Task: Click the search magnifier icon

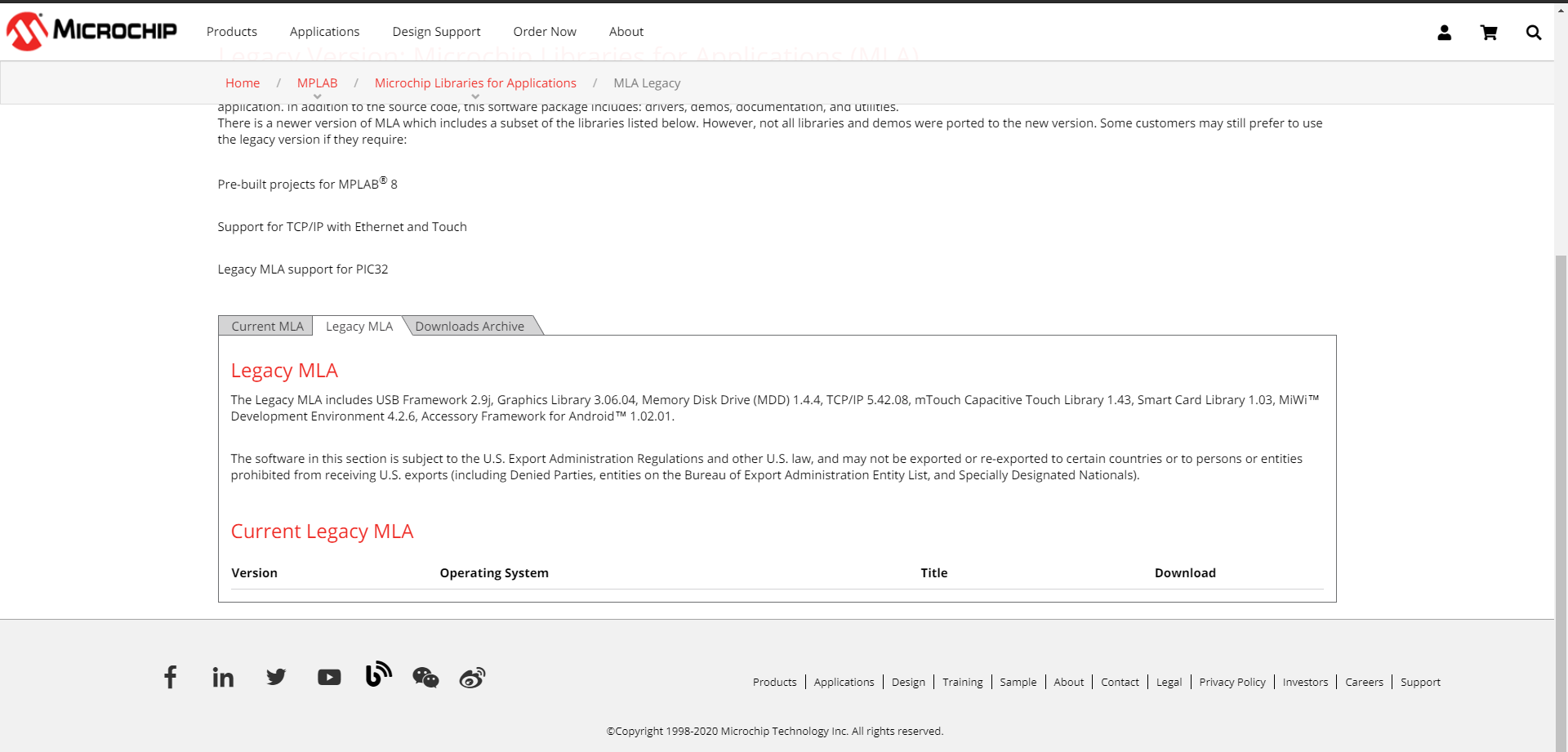Action: click(x=1534, y=32)
